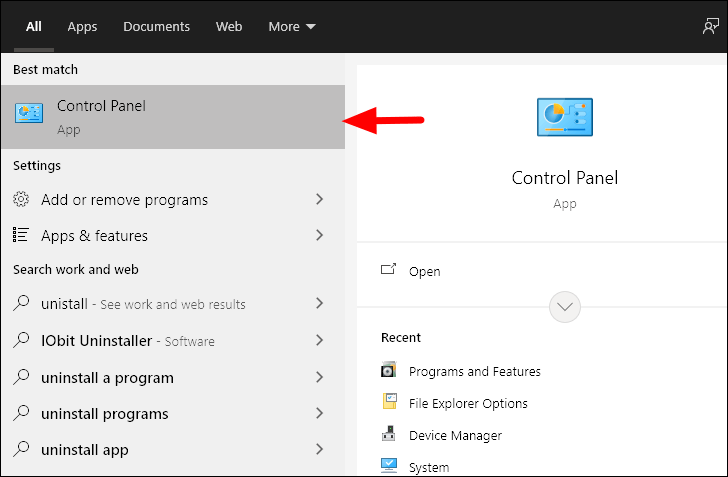Open Add or remove programs setting
The image size is (728, 477).
[173, 199]
